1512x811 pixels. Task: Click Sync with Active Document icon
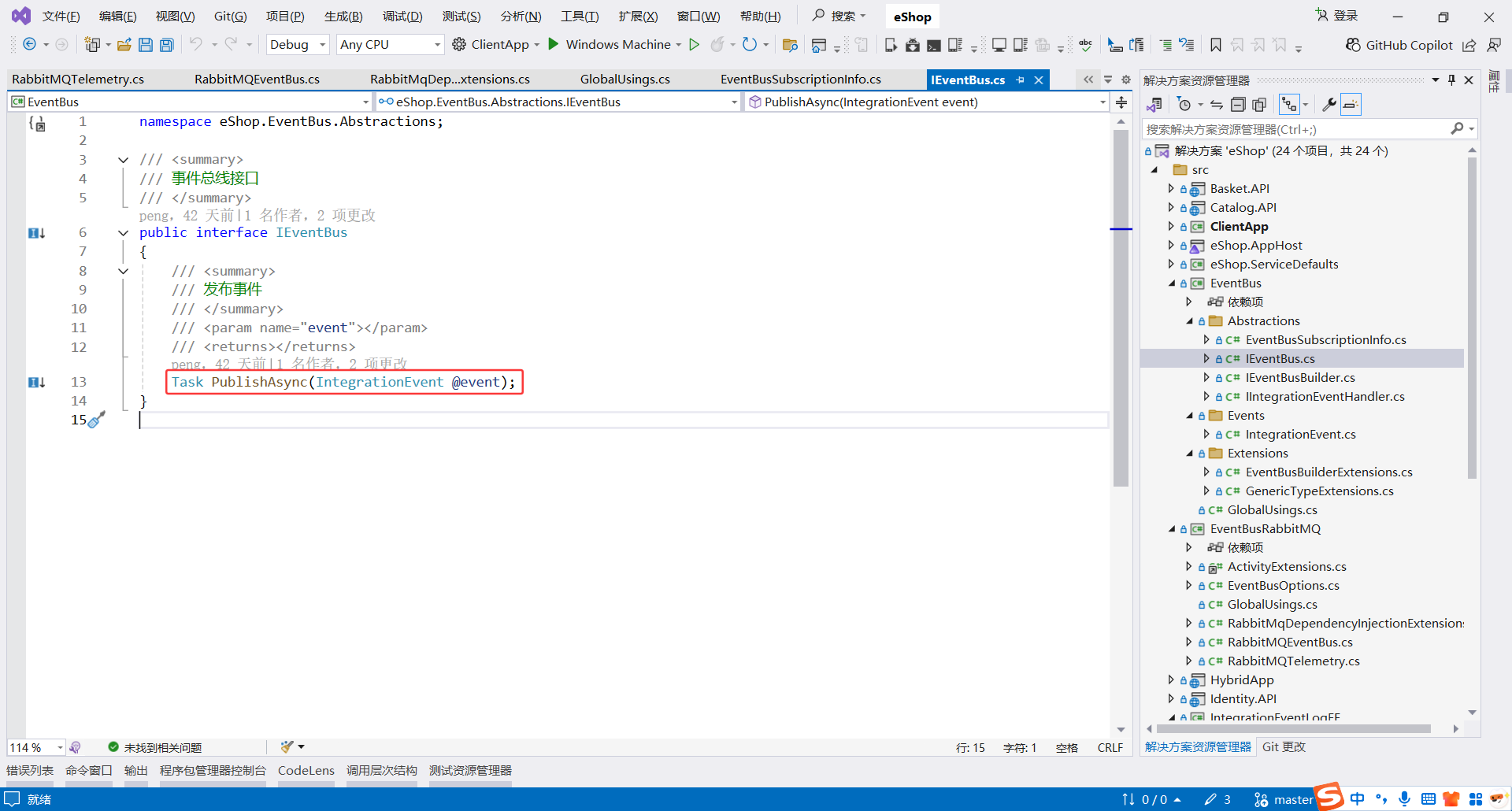point(1217,105)
